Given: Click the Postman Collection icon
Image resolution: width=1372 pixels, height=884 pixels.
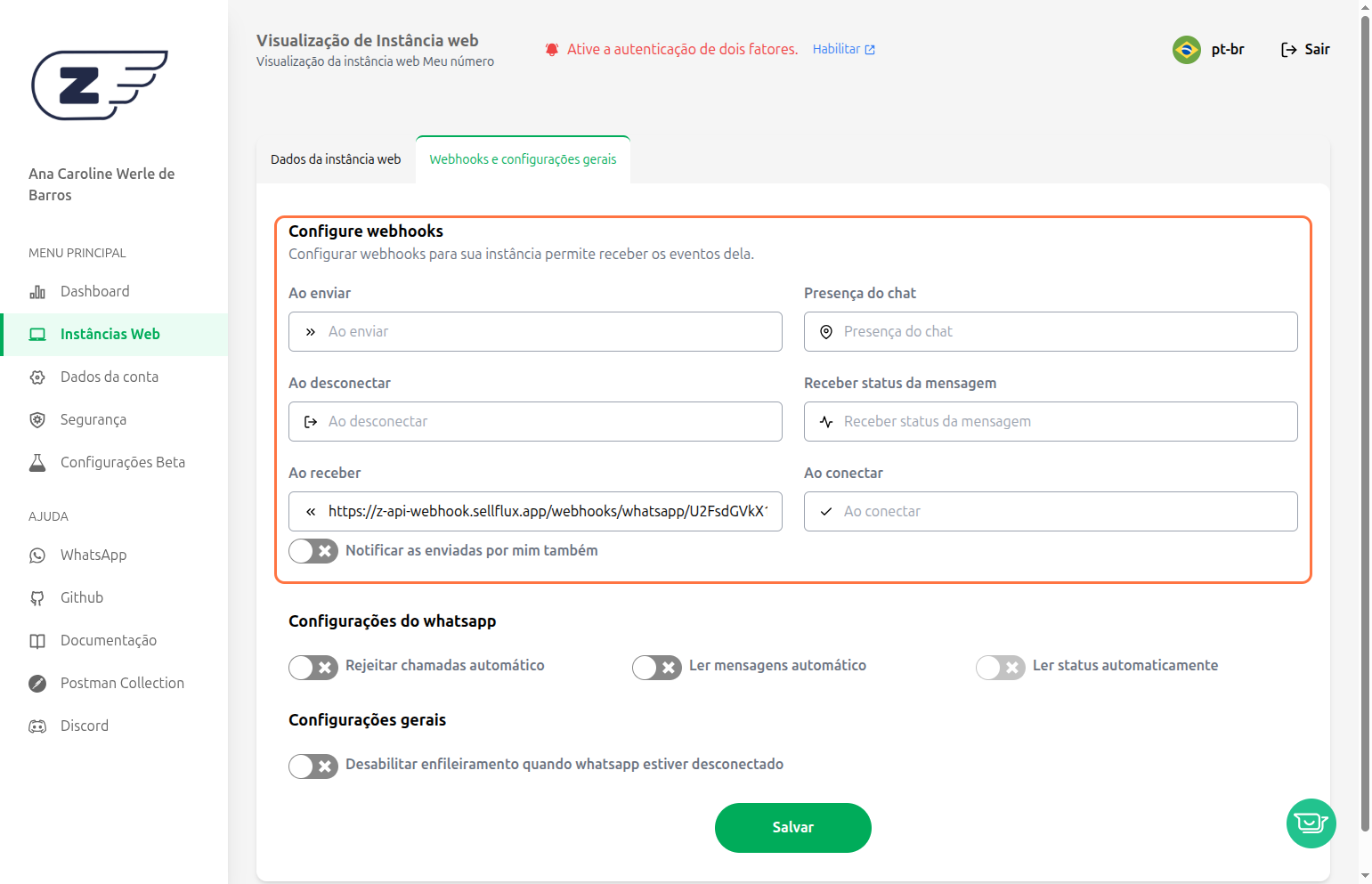Looking at the screenshot, I should [x=37, y=684].
